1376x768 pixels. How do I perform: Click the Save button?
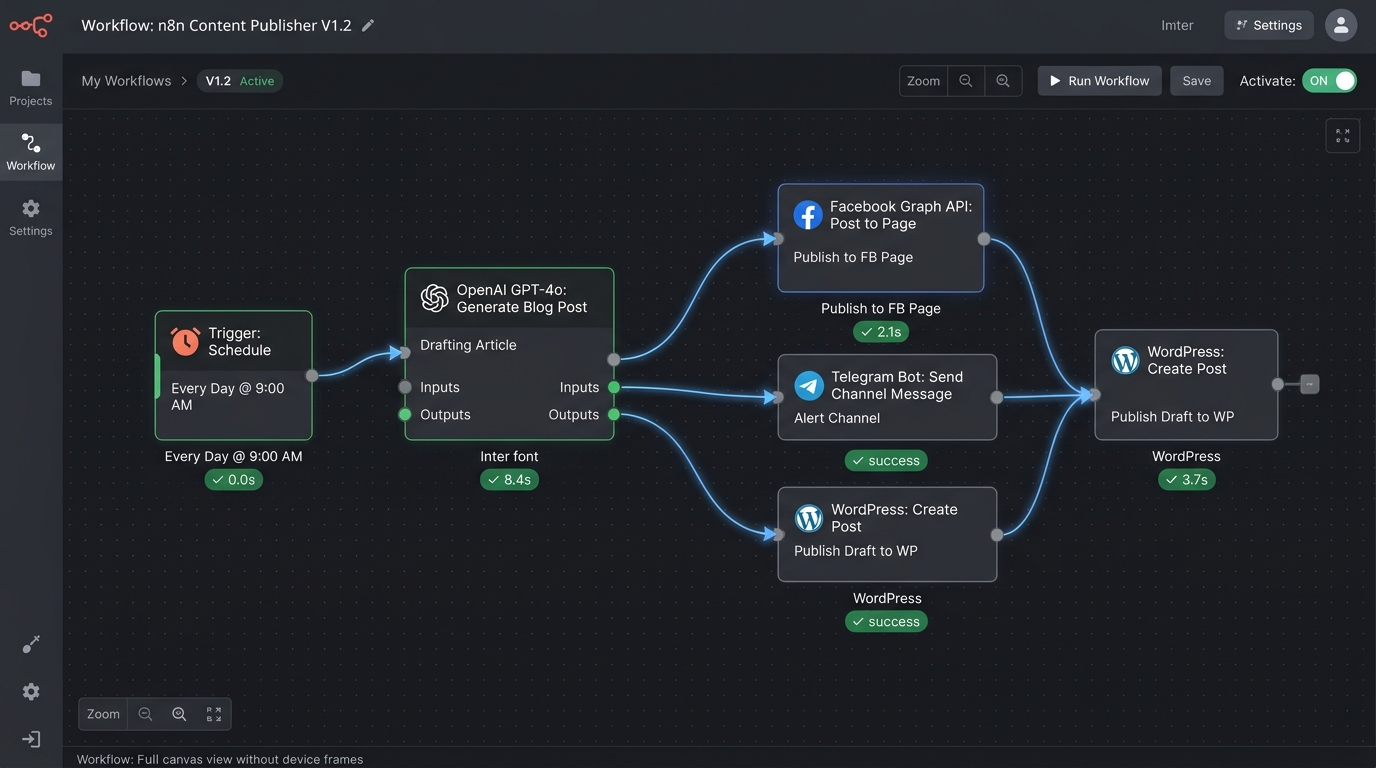[x=1197, y=81]
